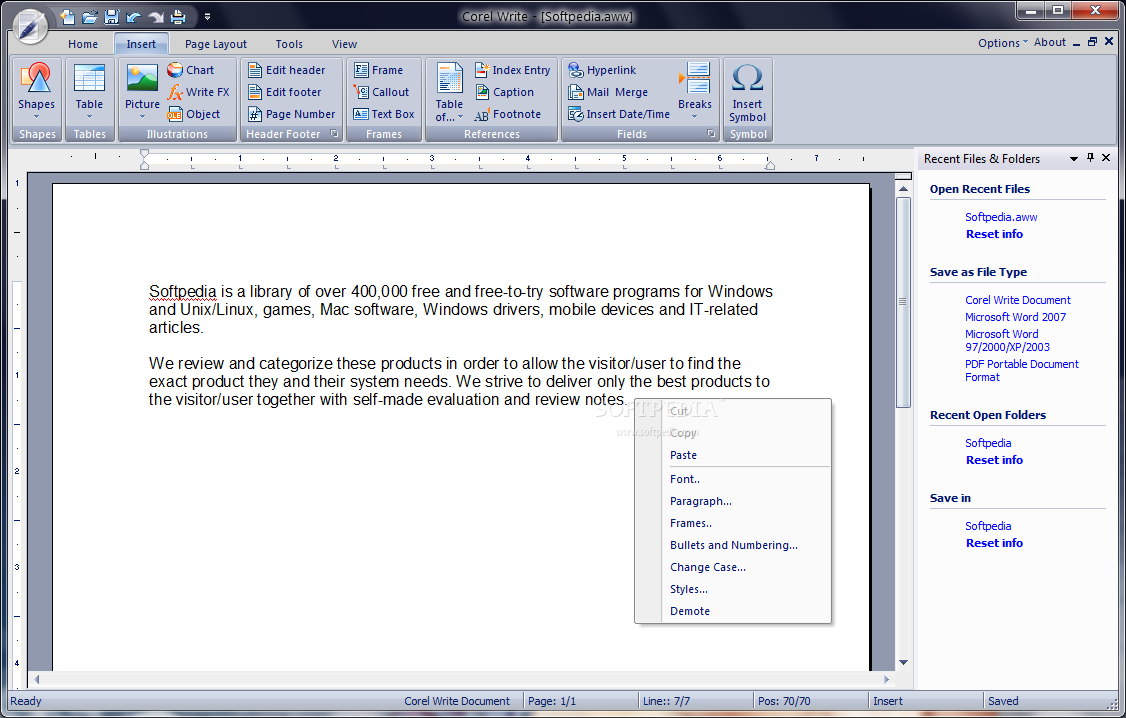This screenshot has height=718, width=1126.
Task: Close the Recent Files & Folders panel
Action: click(x=1106, y=158)
